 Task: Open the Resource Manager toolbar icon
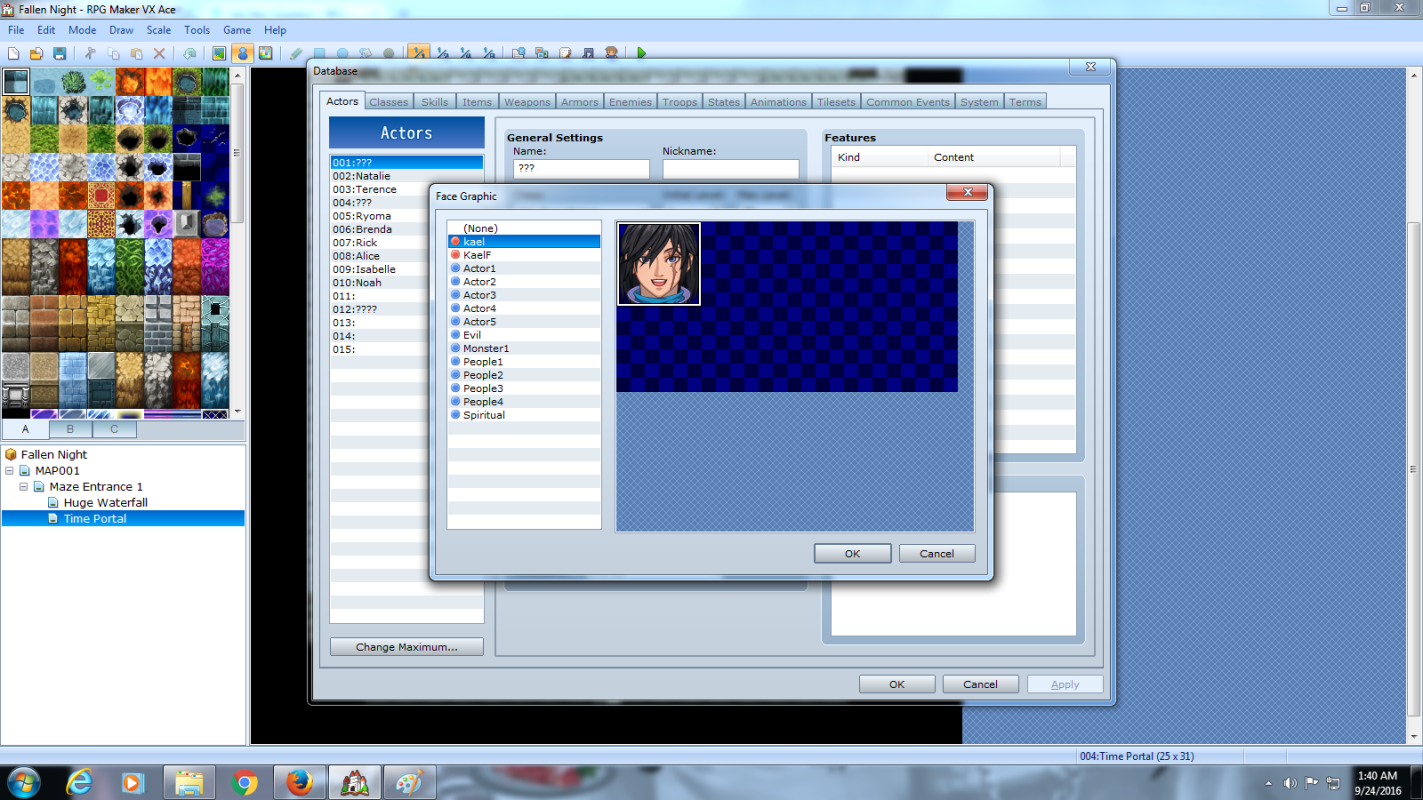541,53
